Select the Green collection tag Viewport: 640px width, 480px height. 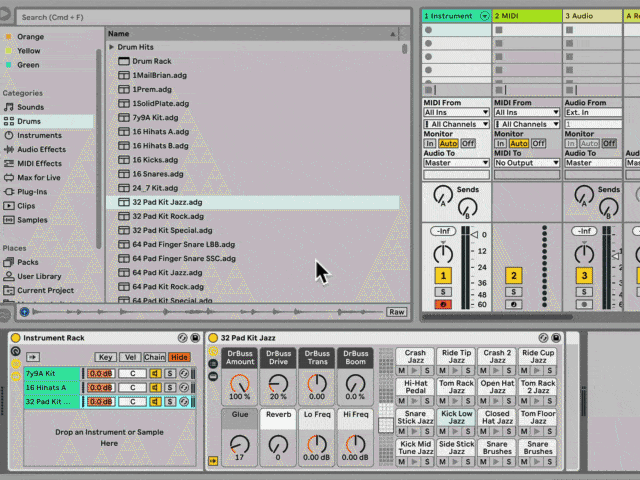coord(28,64)
